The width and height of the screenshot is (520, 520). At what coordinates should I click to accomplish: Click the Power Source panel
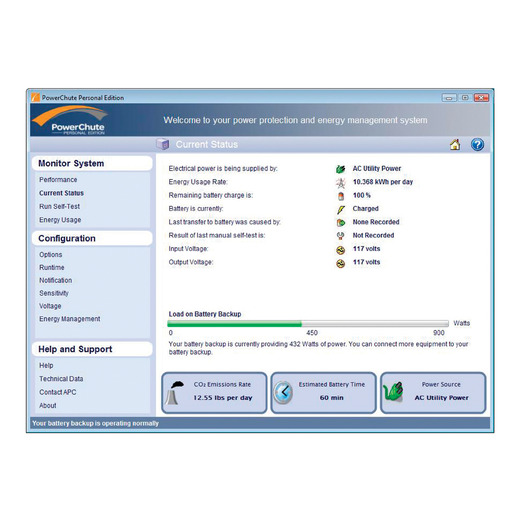(433, 393)
